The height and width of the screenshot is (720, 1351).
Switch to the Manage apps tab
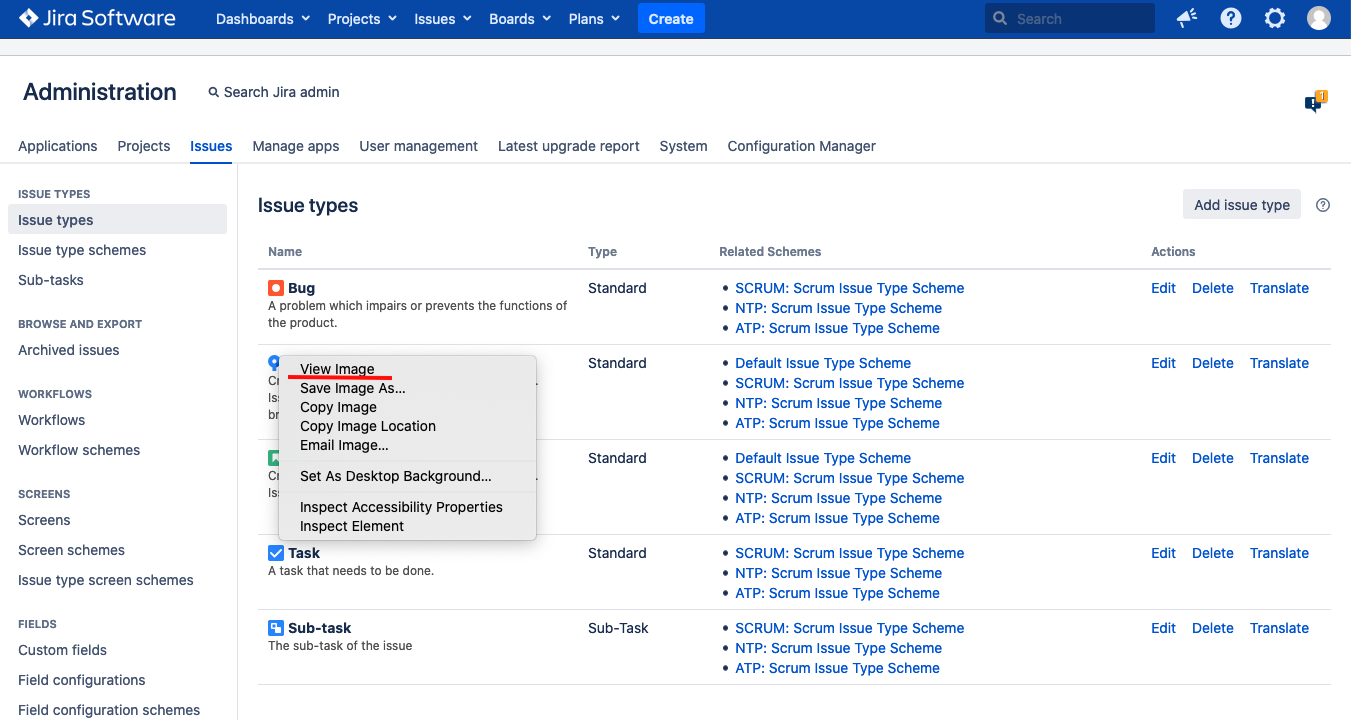coord(296,146)
